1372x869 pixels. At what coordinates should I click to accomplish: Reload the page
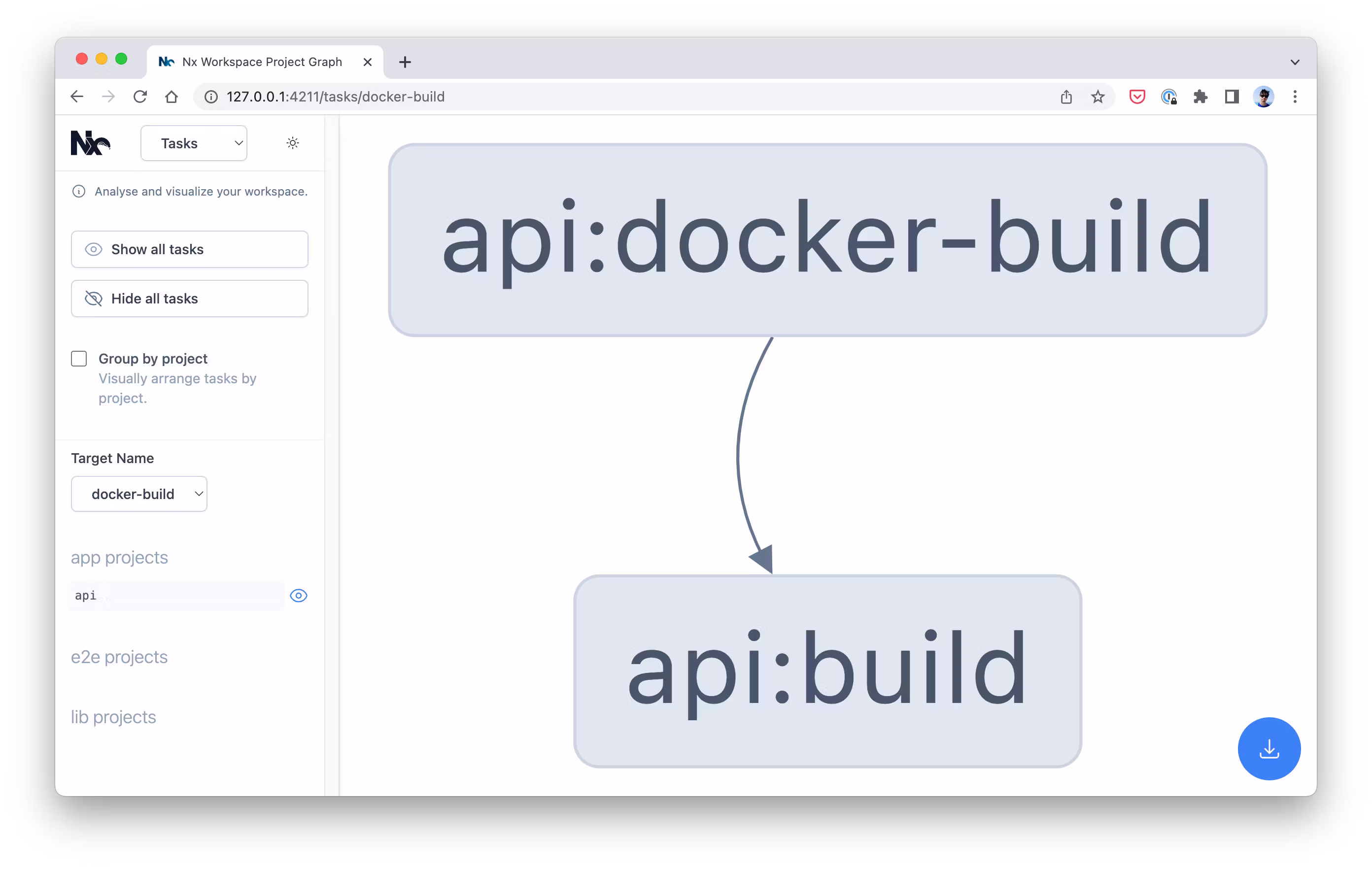140,97
